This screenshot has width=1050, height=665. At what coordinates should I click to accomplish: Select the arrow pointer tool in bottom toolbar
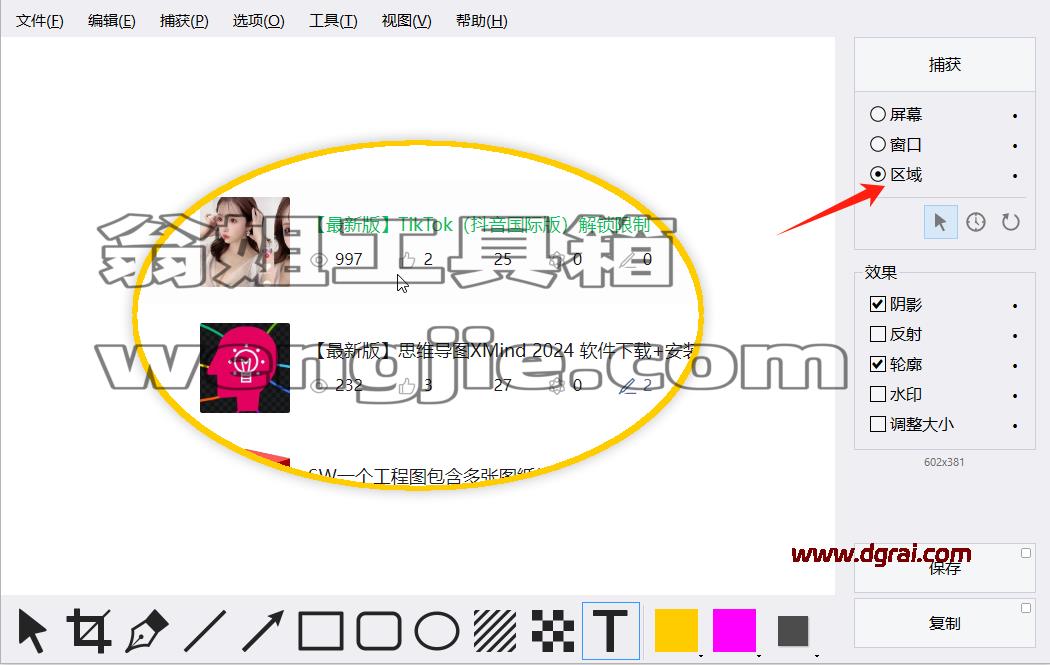[x=32, y=630]
